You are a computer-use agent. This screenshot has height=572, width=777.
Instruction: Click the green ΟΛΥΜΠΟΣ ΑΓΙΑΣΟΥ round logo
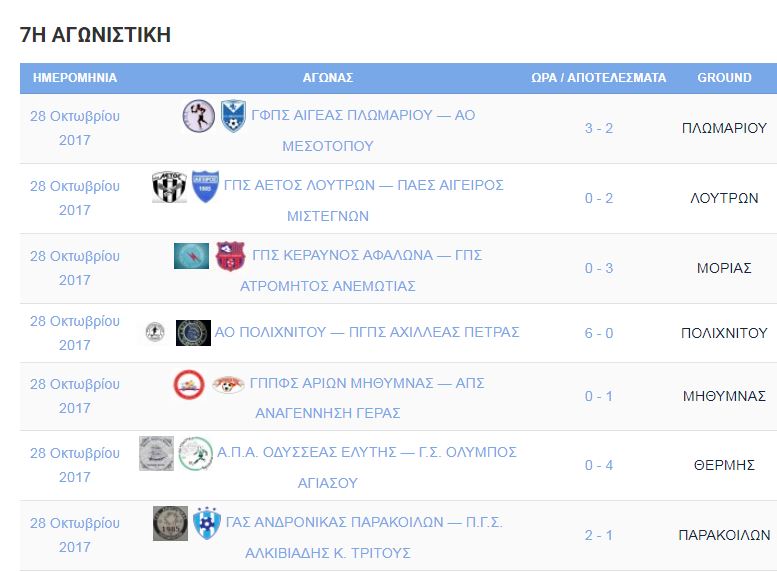tap(196, 453)
